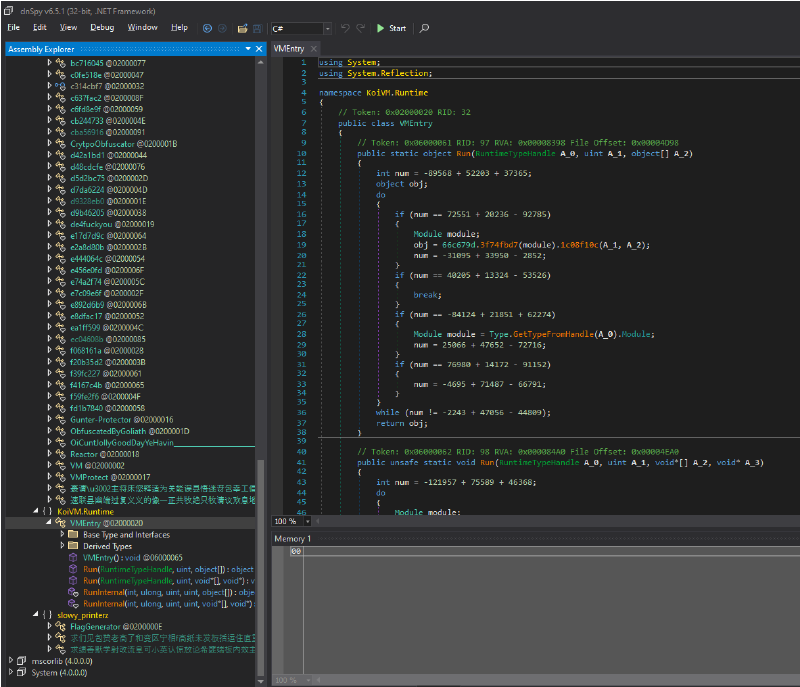Click the navigate backward arrow icon
The image size is (800, 687).
(x=207, y=29)
